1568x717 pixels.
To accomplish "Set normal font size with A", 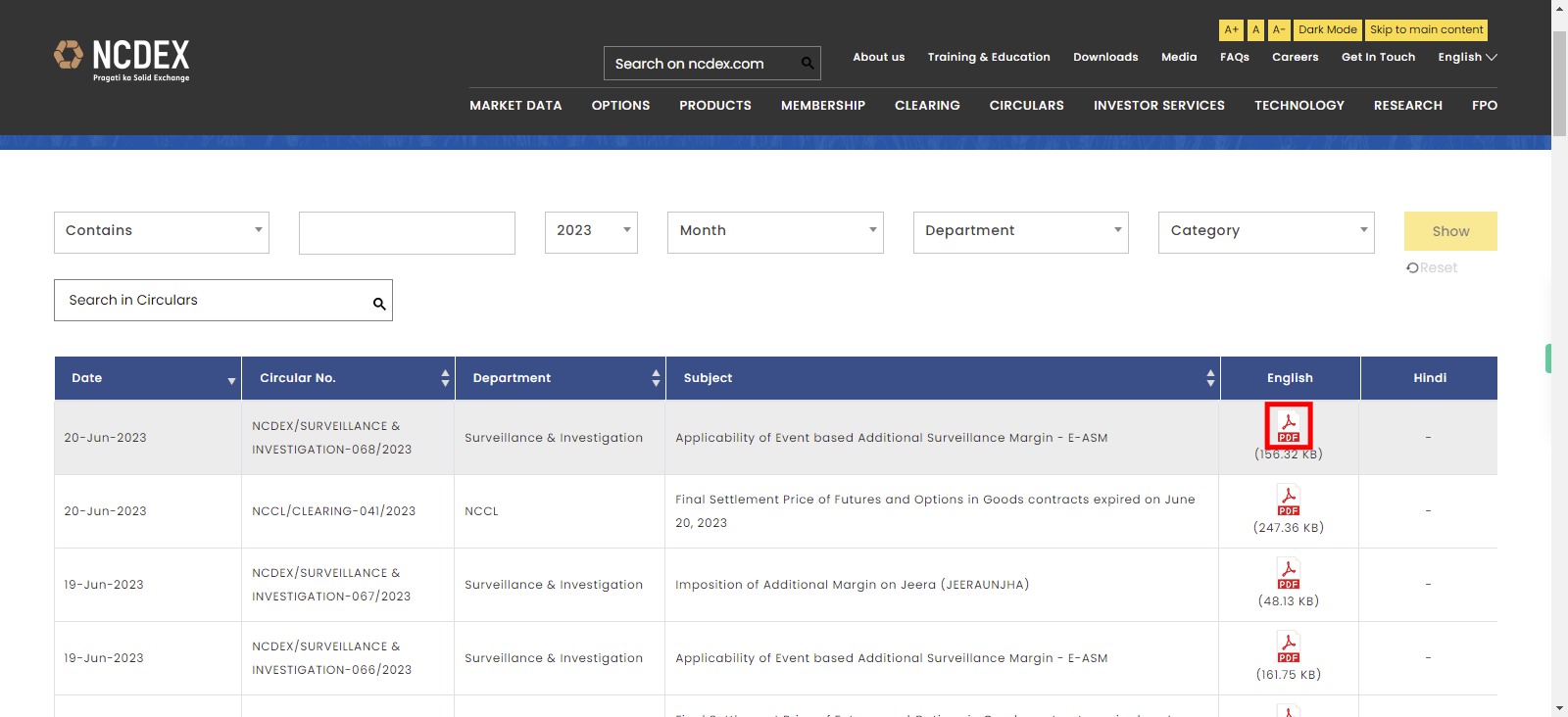I will pos(1255,30).
